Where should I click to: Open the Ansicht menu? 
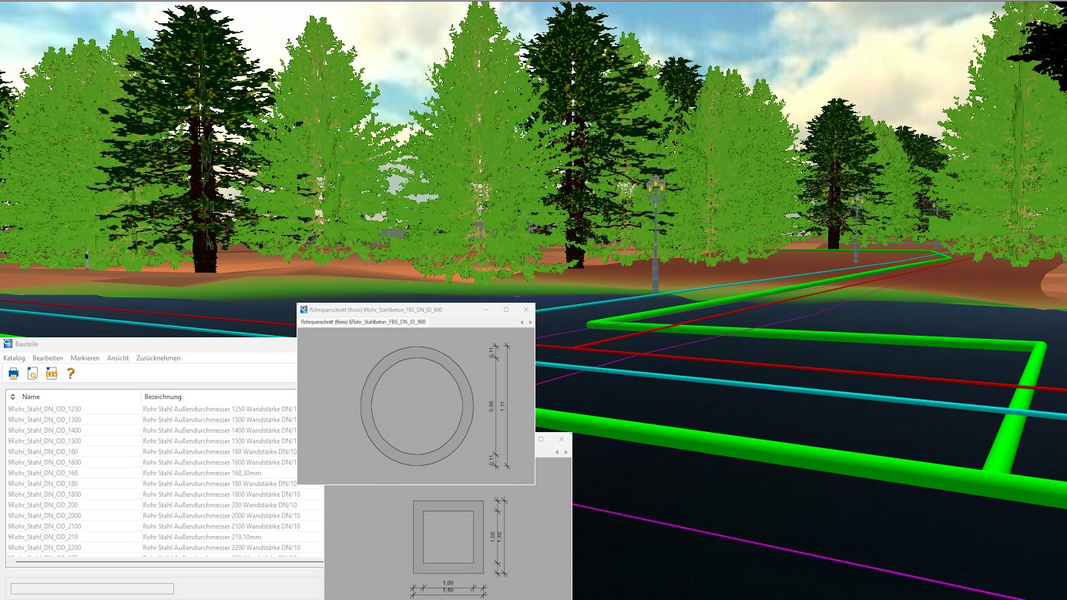(118, 358)
